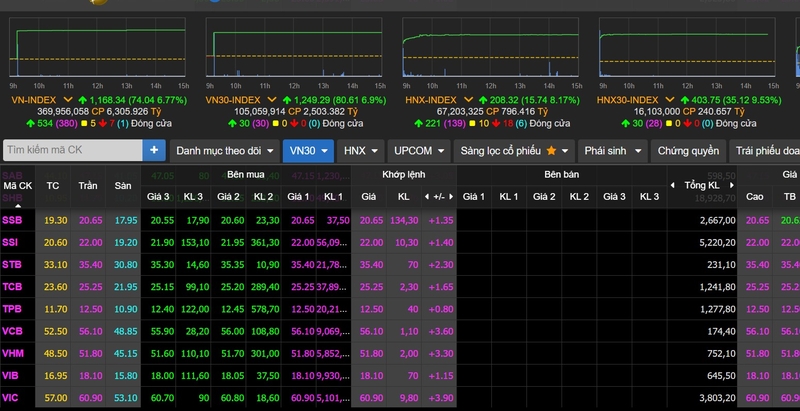Click the HNX-INDEX intraday chart
800x411 pixels.
490,47
